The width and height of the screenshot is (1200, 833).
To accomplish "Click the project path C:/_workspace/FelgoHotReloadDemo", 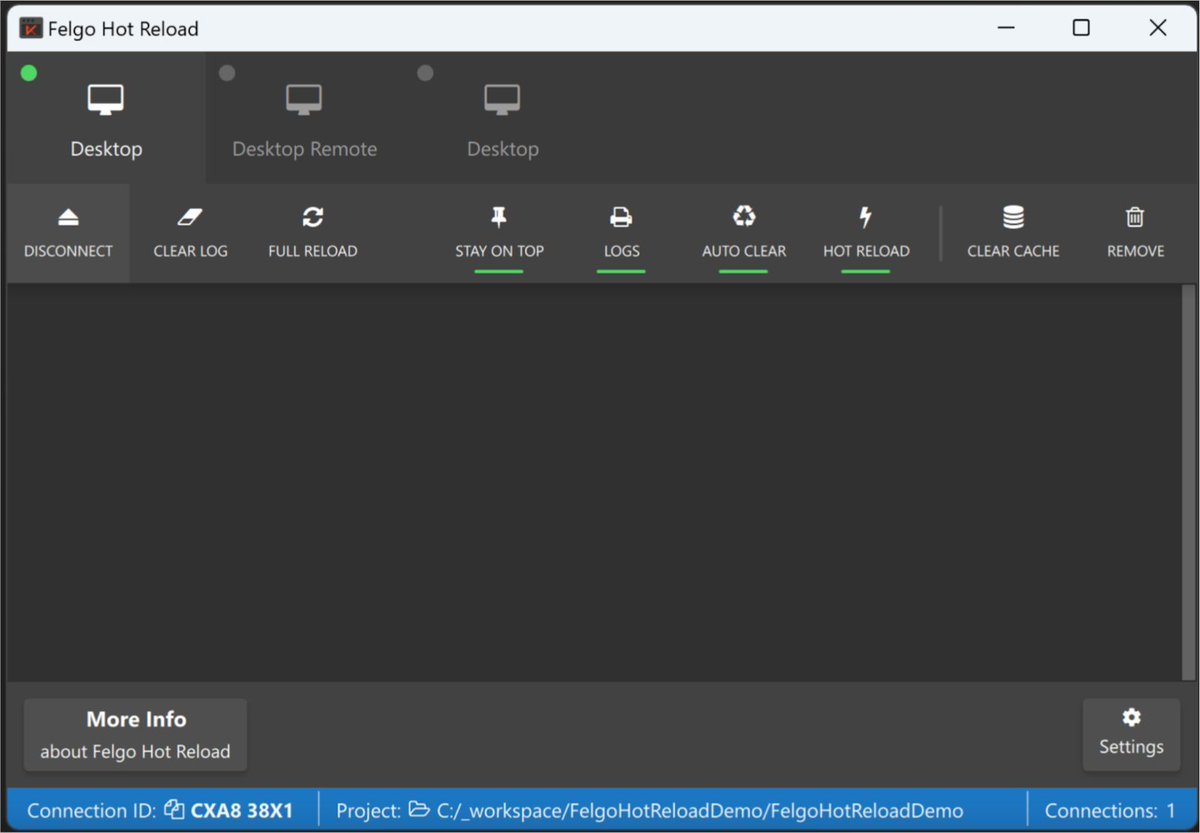I will pyautogui.click(x=700, y=811).
